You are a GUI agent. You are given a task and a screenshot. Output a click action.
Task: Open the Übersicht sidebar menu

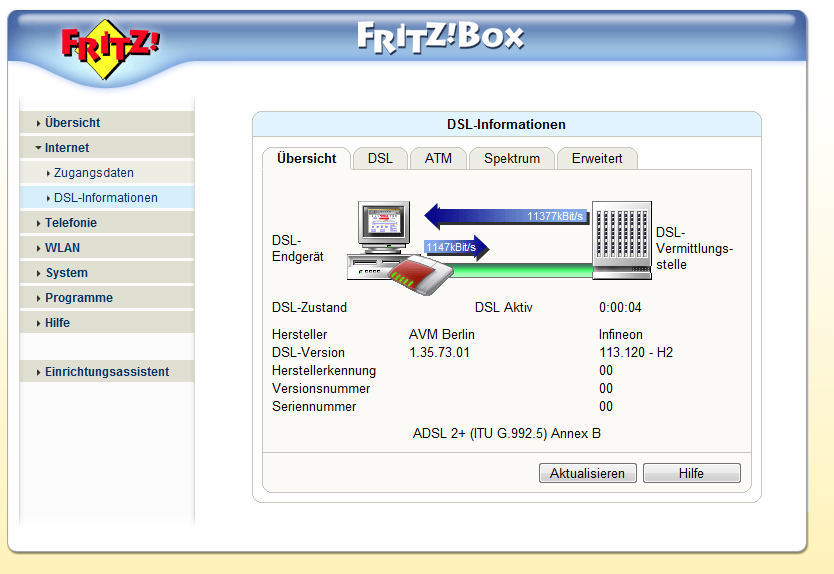point(107,123)
